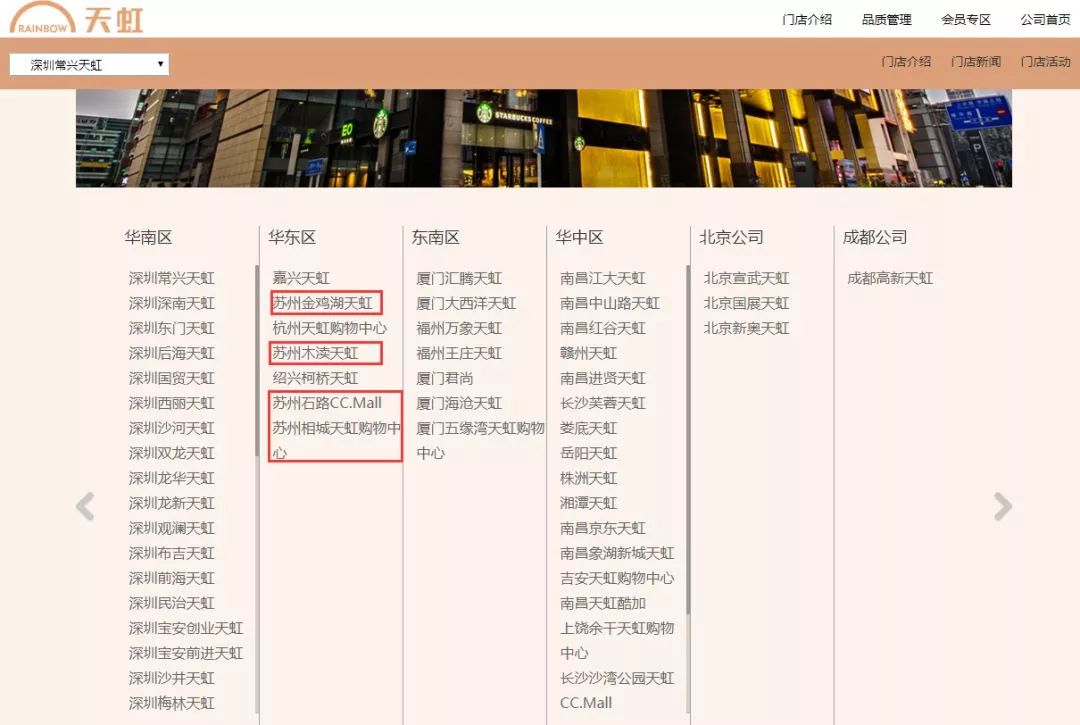Image resolution: width=1080 pixels, height=725 pixels.
Task: Select the 苏州金鸡湖天虹 store link
Action: [322, 303]
